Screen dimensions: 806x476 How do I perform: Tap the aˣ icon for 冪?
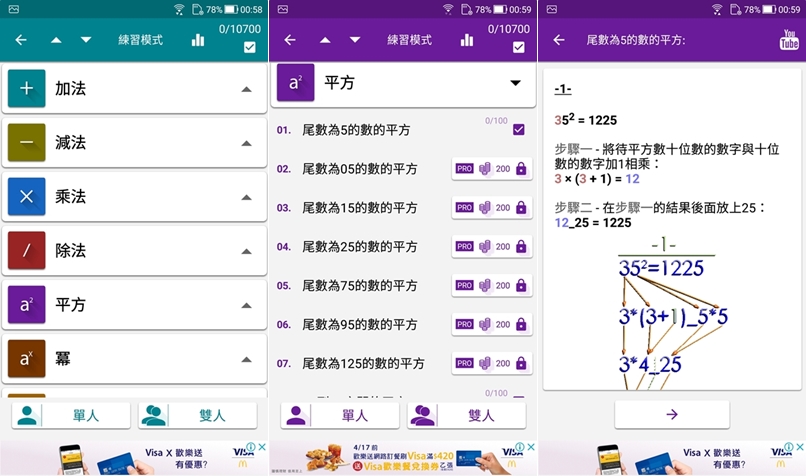point(27,358)
